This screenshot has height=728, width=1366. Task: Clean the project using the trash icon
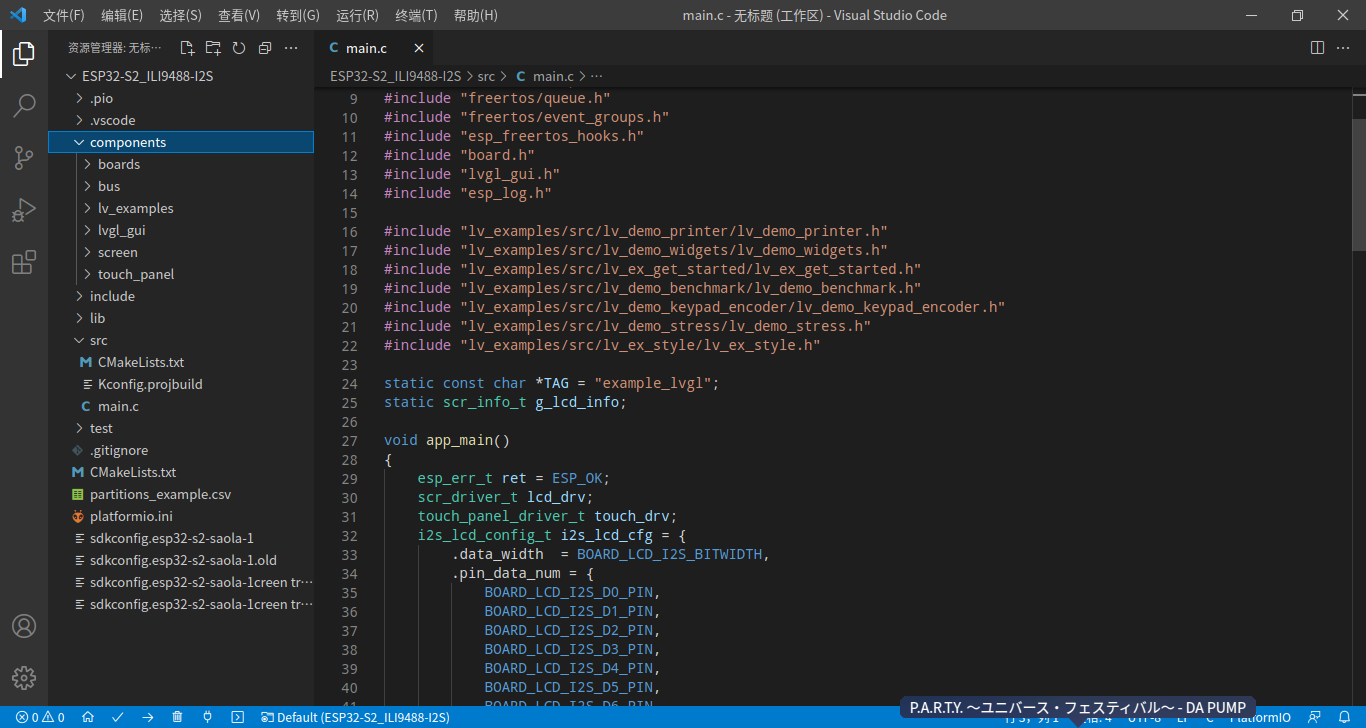[178, 717]
